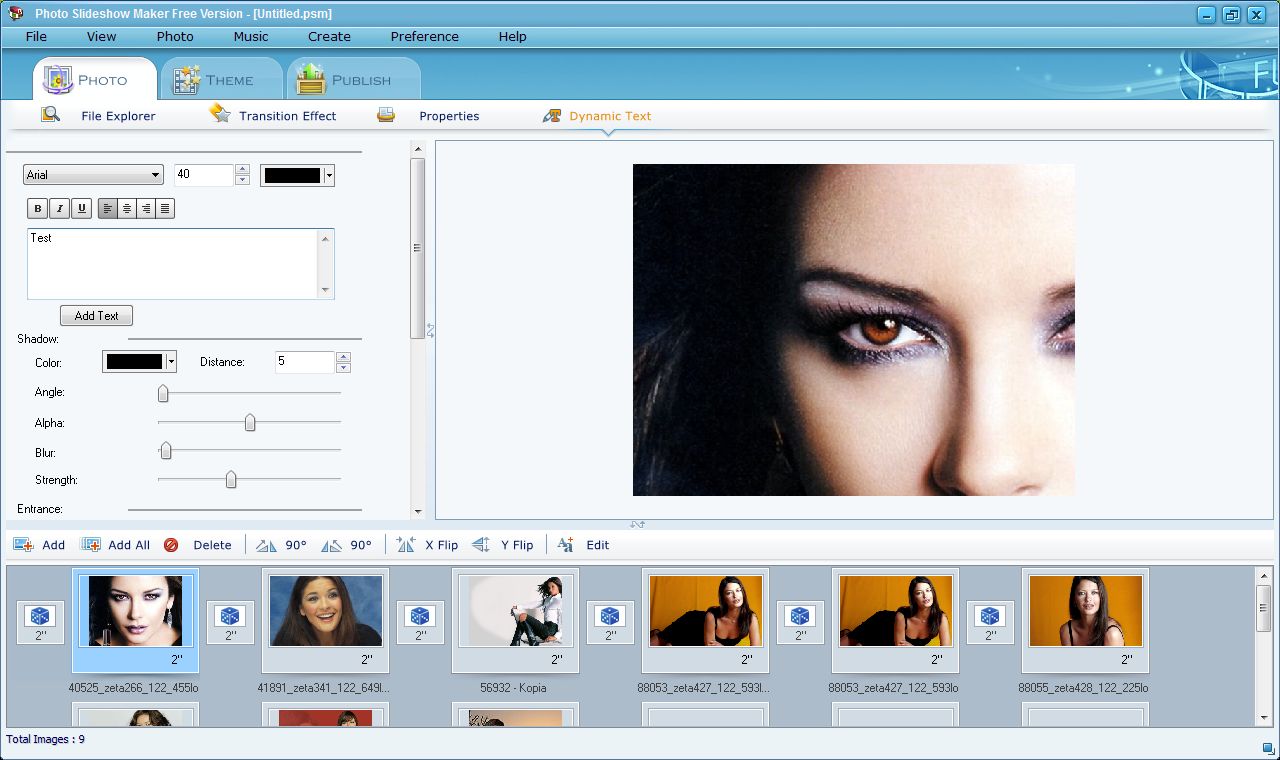Click the Photo tab icon

(58, 79)
